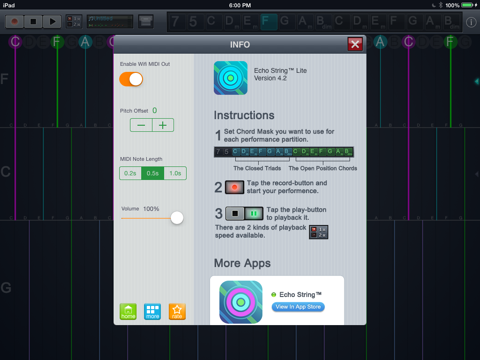The width and height of the screenshot is (480, 360).
Task: Tap the green home icon
Action: 128,312
